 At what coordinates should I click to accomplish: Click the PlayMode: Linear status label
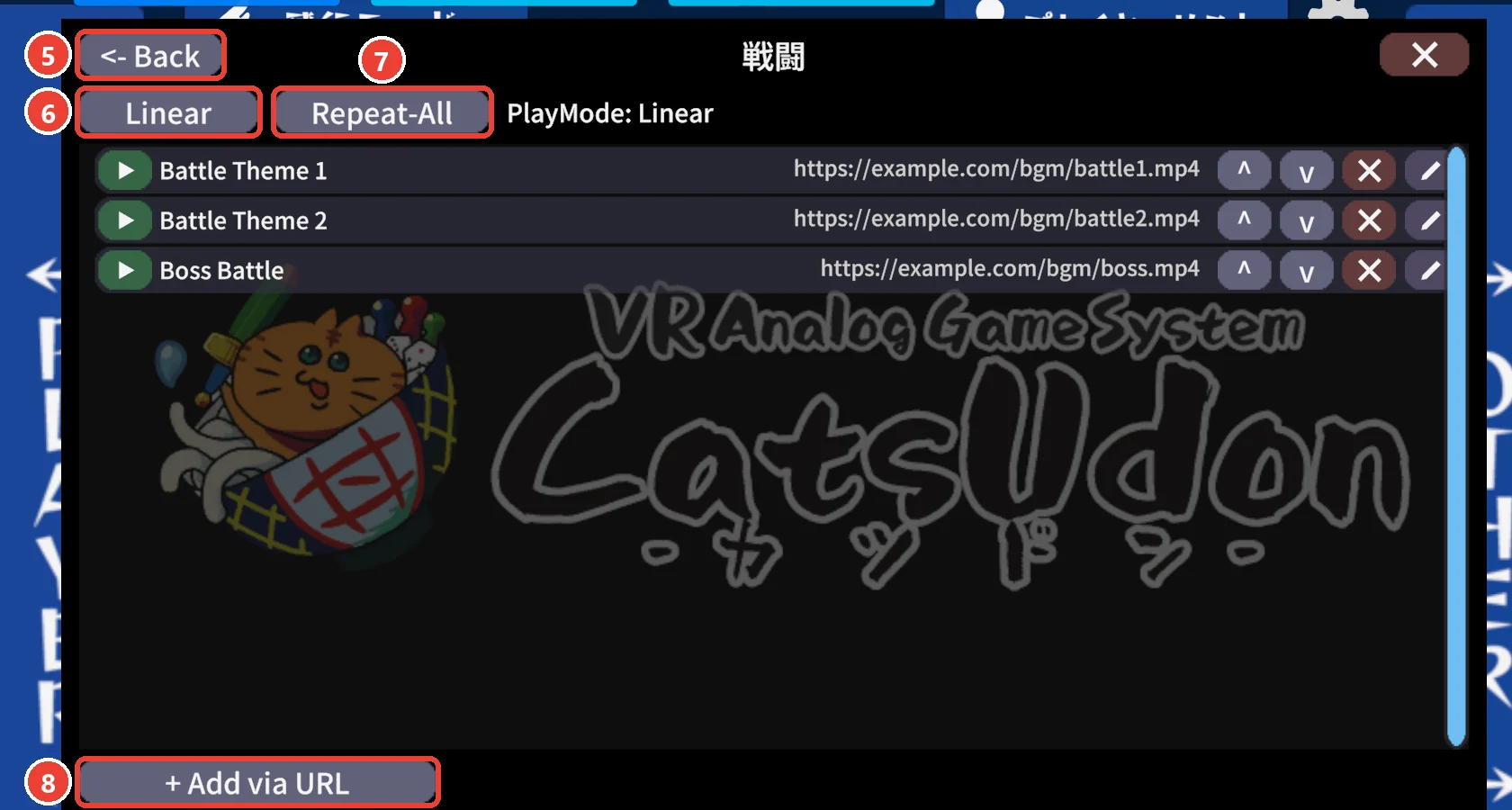tap(609, 113)
